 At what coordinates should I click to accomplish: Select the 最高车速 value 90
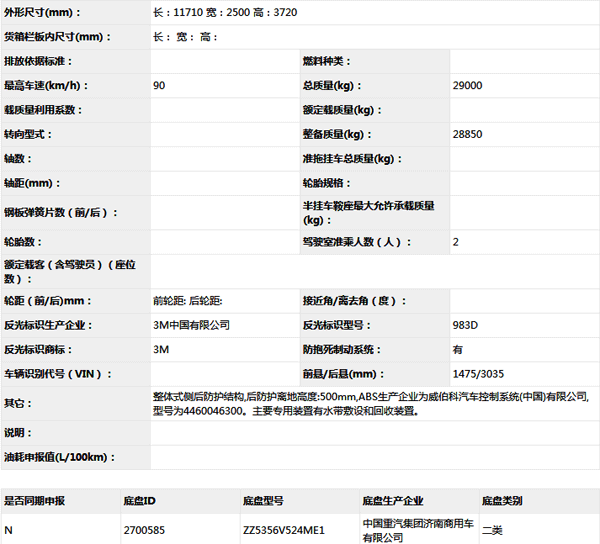[160, 86]
